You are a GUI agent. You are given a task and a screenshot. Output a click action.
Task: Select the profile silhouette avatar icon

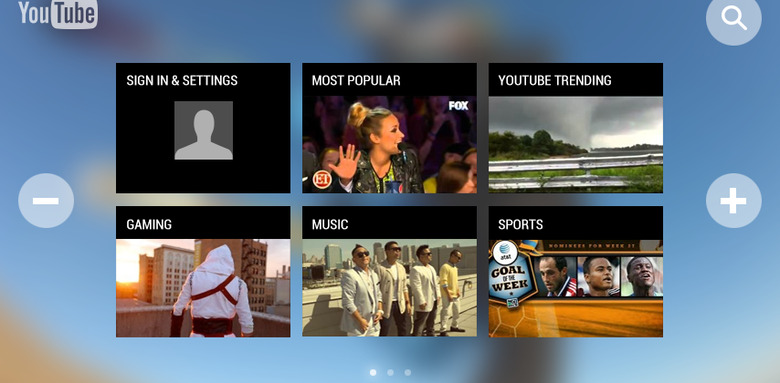point(203,130)
